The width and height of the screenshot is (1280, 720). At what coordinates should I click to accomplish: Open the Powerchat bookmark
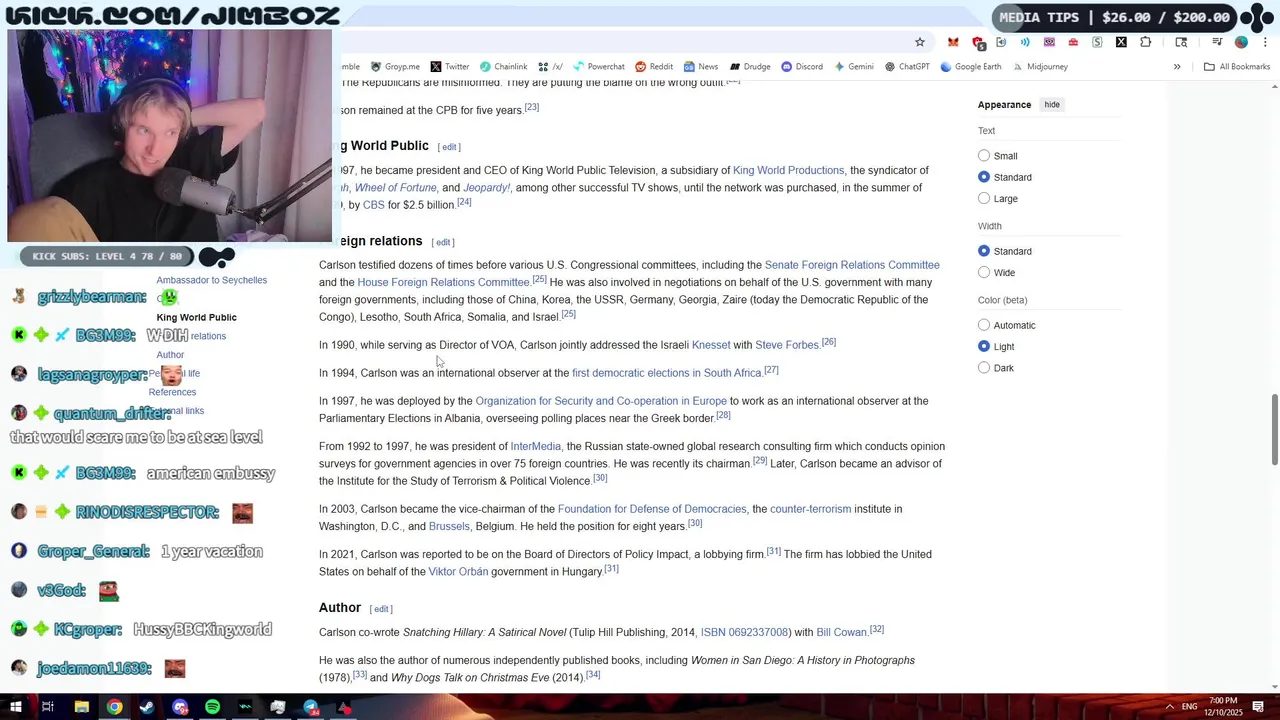(598, 67)
